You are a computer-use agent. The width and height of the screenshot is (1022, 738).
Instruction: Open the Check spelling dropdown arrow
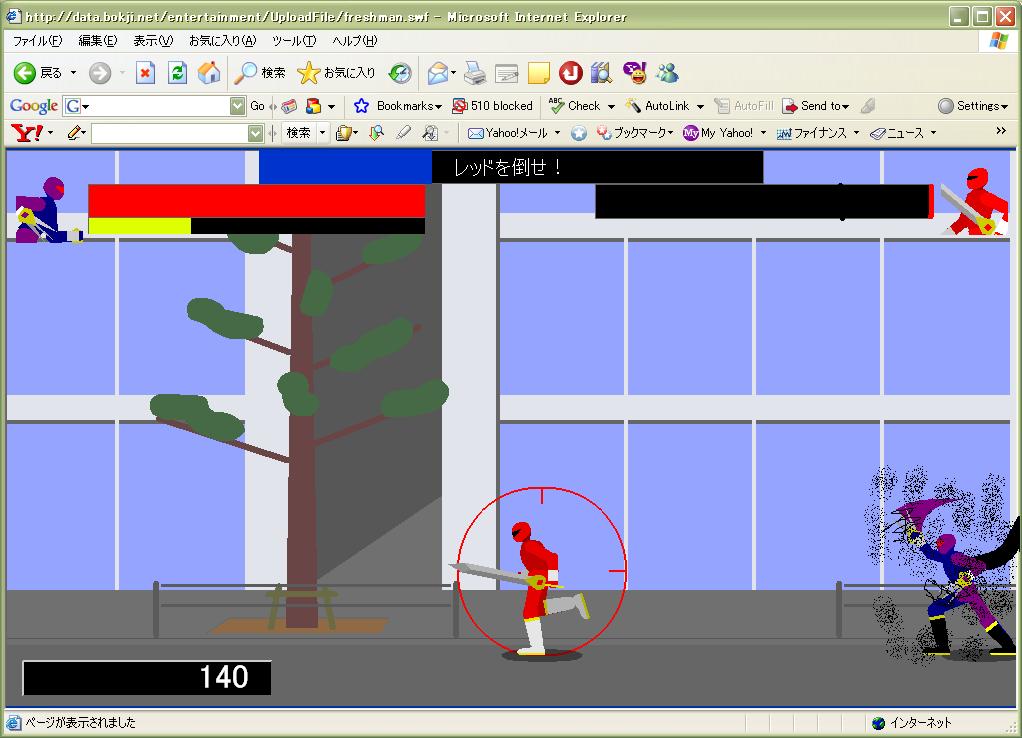pyautogui.click(x=611, y=107)
